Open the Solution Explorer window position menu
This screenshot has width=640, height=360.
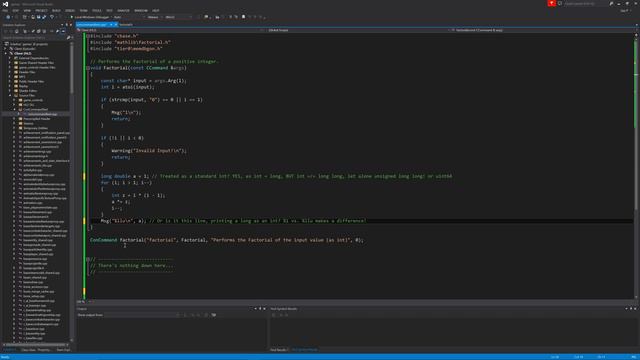pos(62,25)
